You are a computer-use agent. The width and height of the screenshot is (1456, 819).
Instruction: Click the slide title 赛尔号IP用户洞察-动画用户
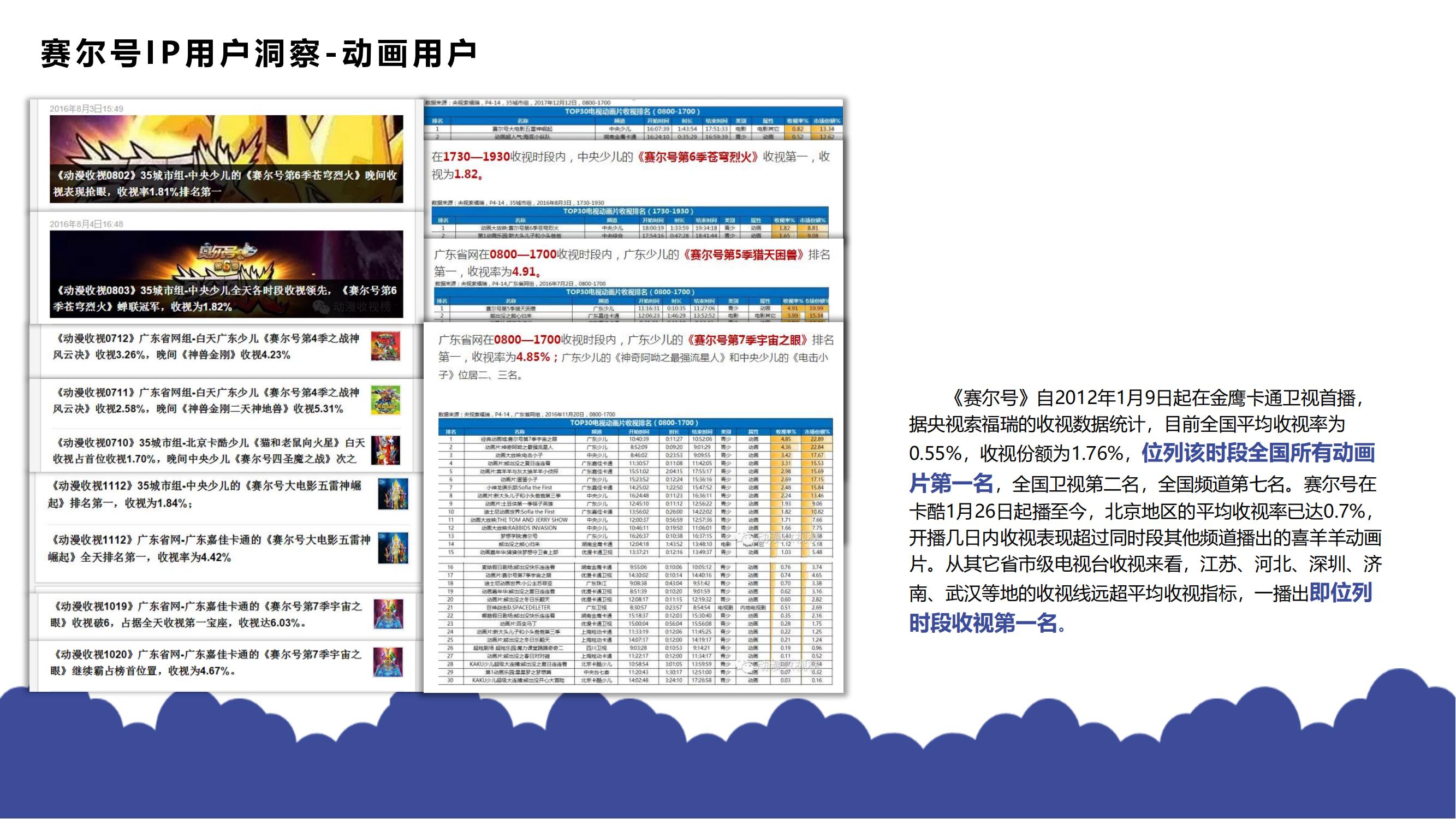coord(258,54)
